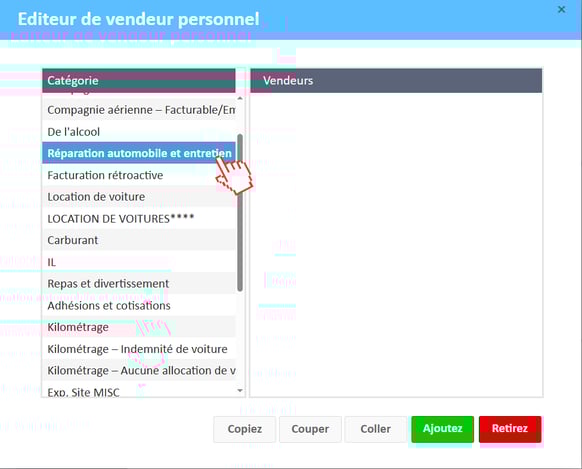
Task: Select the 'Carburant' category
Action: click(x=139, y=240)
